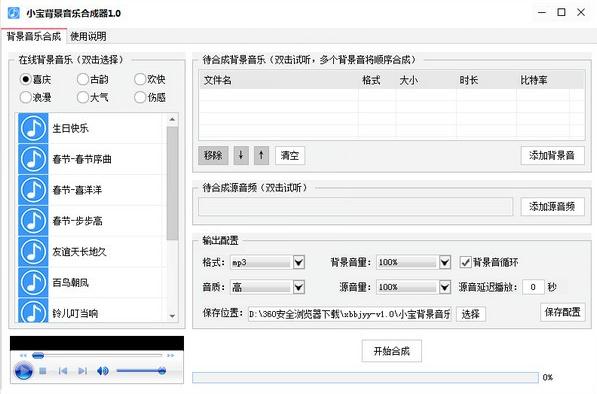Skip to next track in media player

point(82,371)
